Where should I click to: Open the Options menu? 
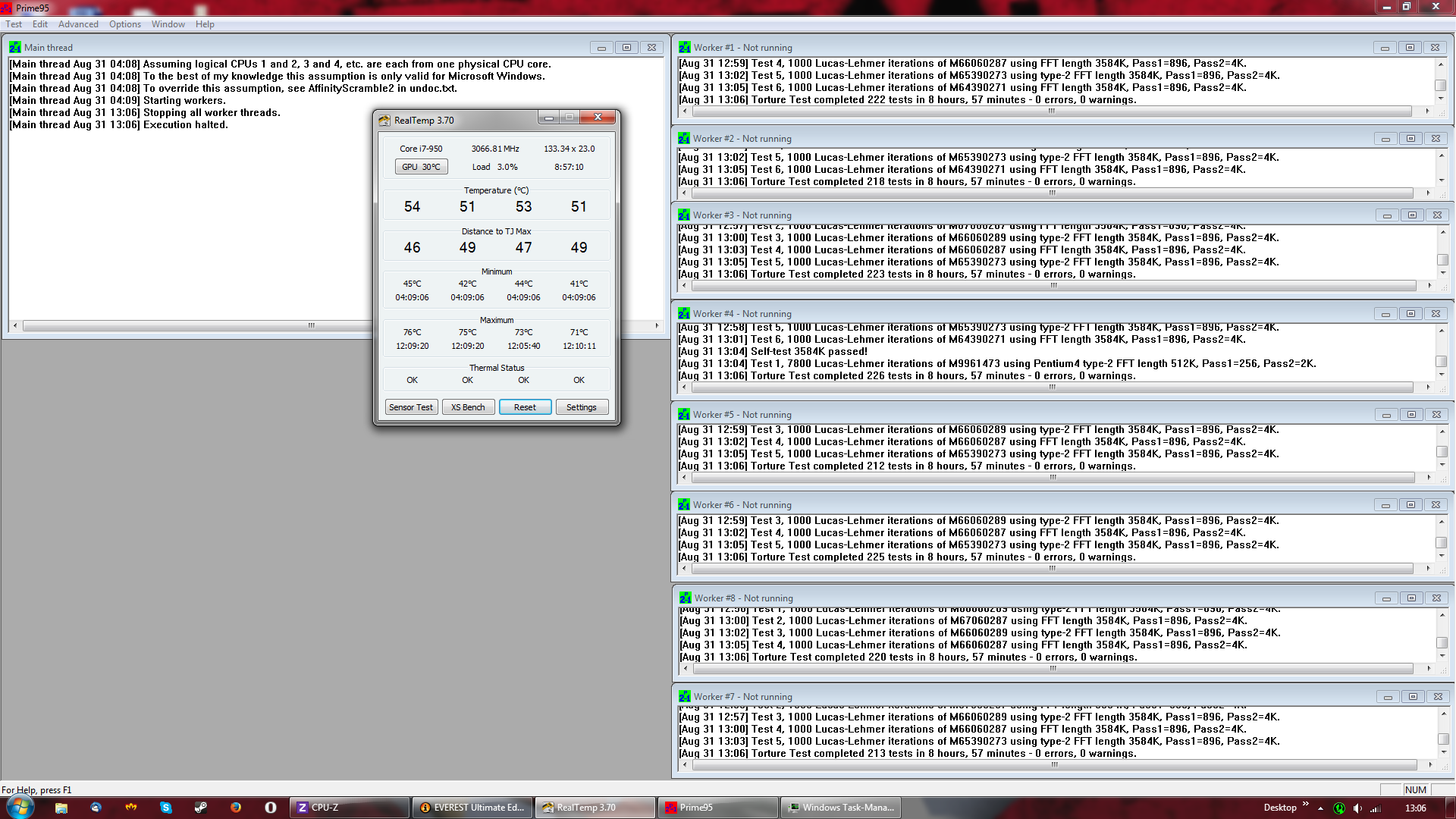tap(125, 24)
